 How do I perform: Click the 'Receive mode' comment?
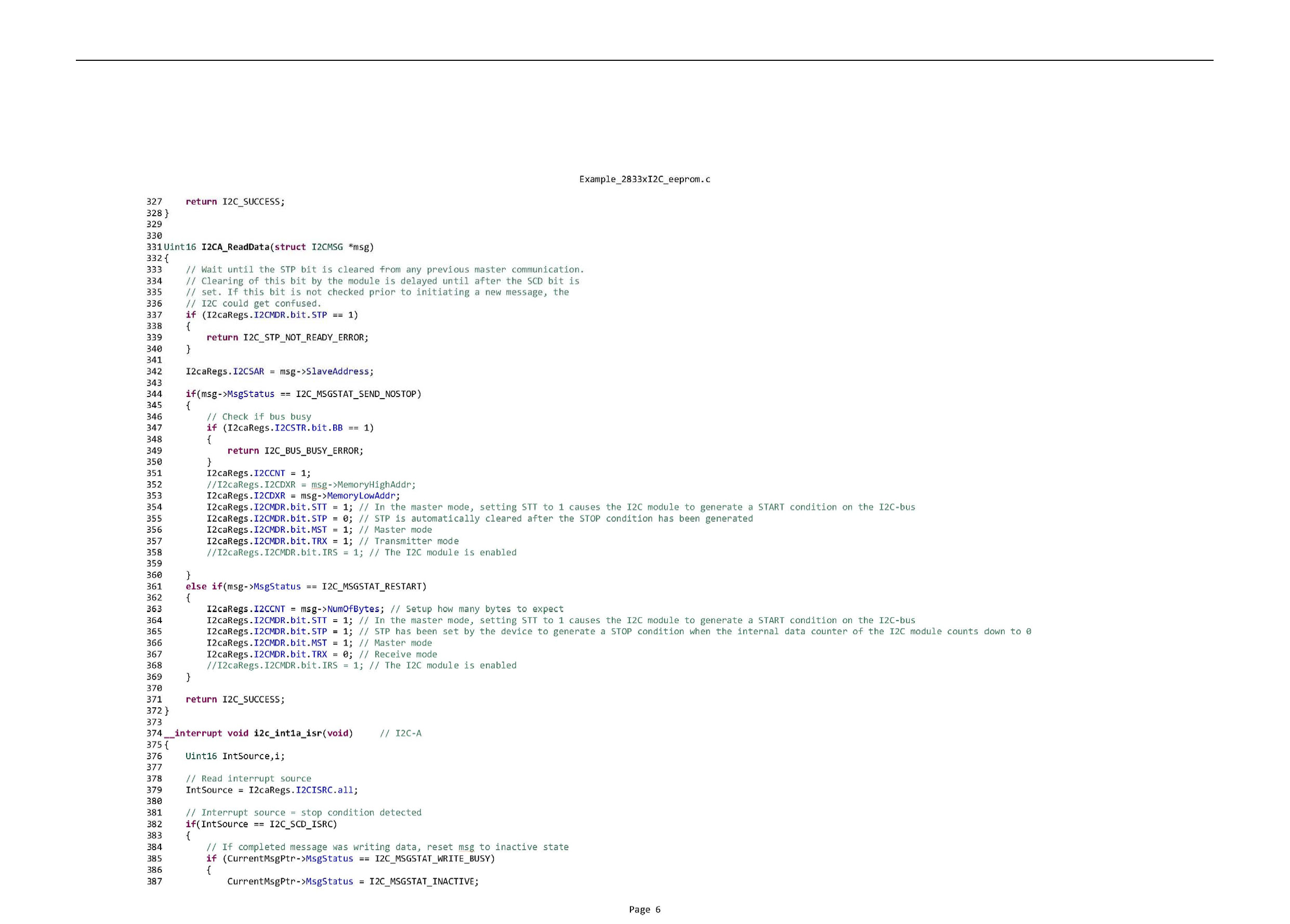(x=398, y=654)
